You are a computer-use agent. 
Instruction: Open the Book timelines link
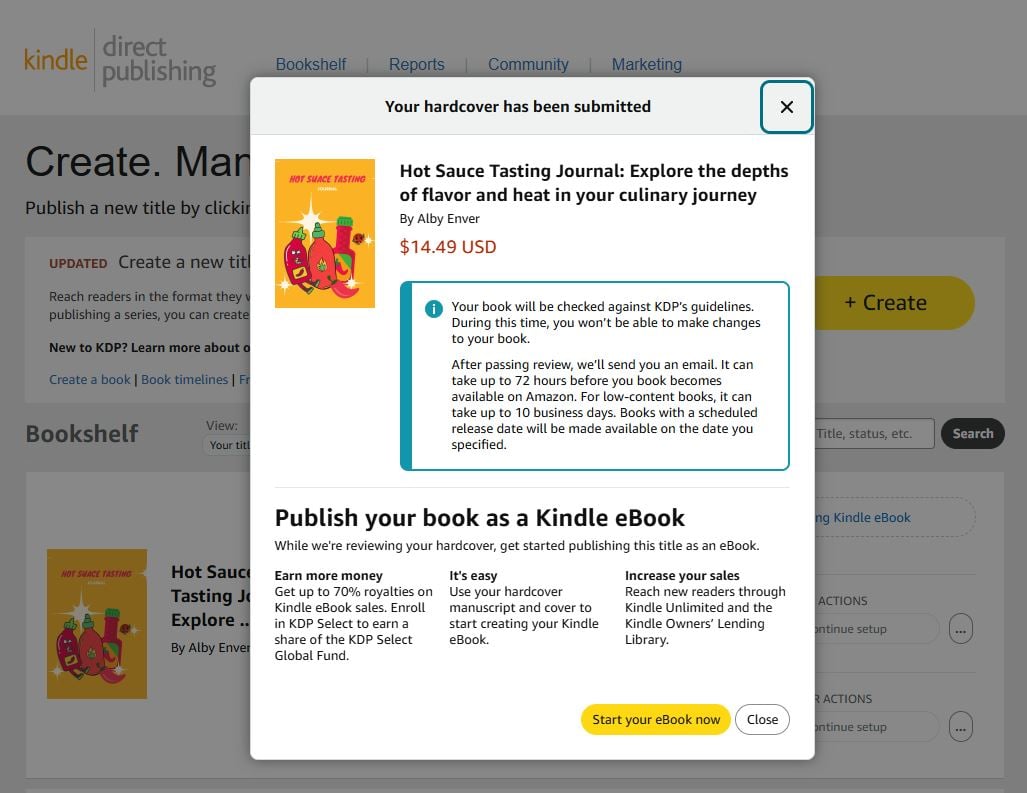click(x=185, y=380)
